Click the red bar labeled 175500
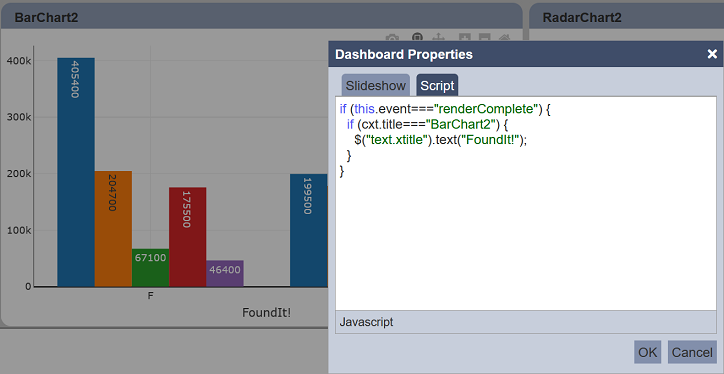 coord(187,237)
